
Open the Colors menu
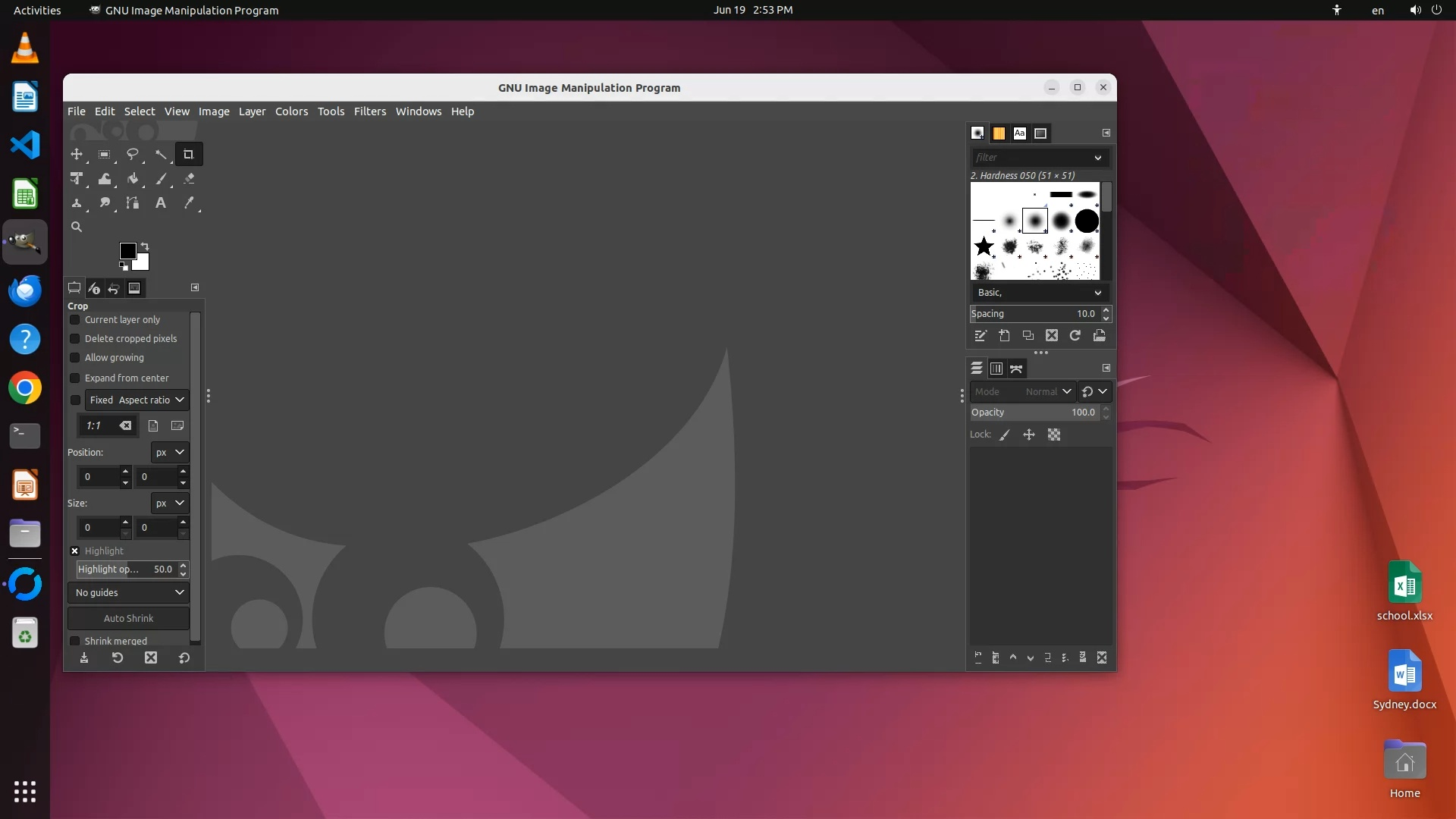pos(291,111)
